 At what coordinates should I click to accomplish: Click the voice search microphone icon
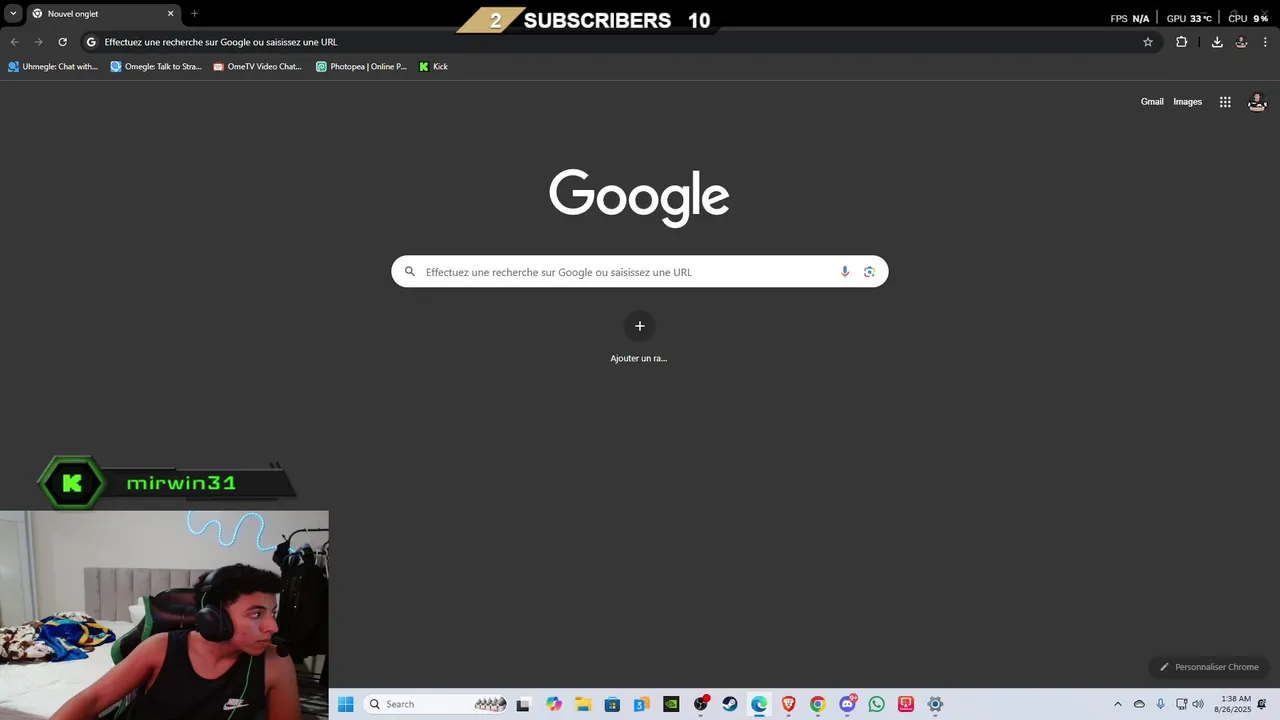click(845, 272)
